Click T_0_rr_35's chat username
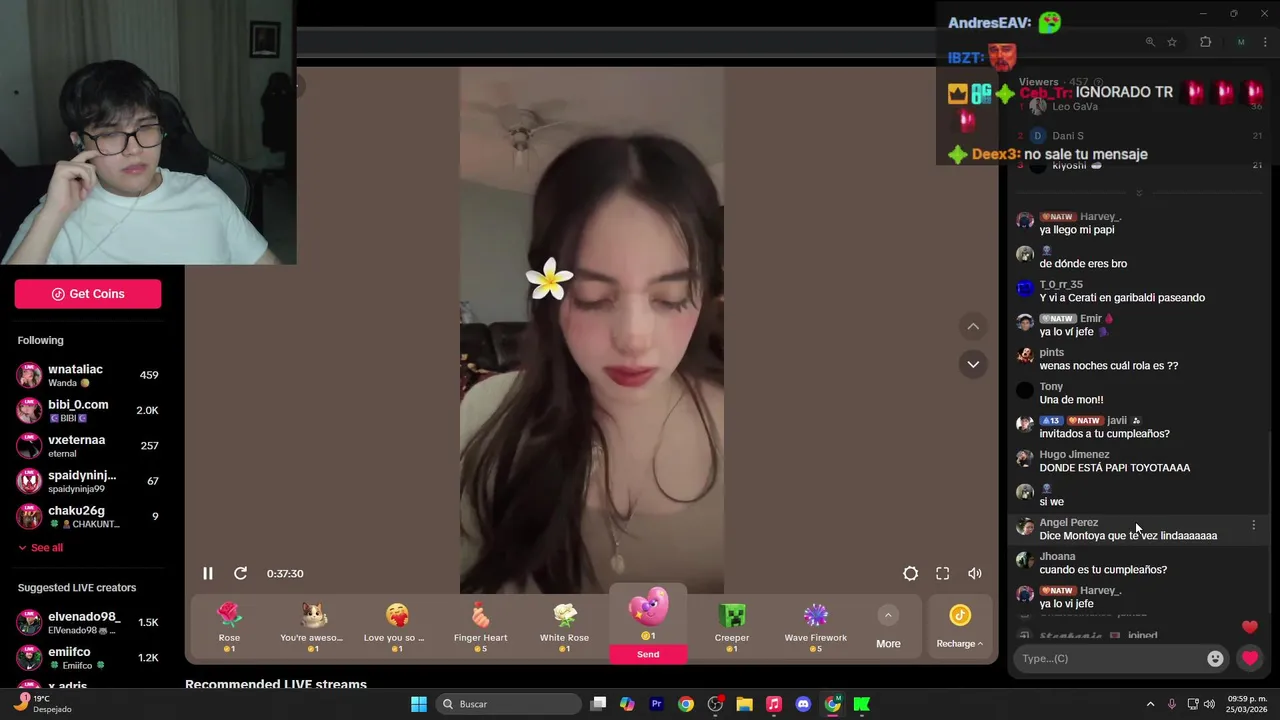Image resolution: width=1280 pixels, height=720 pixels. (x=1061, y=284)
